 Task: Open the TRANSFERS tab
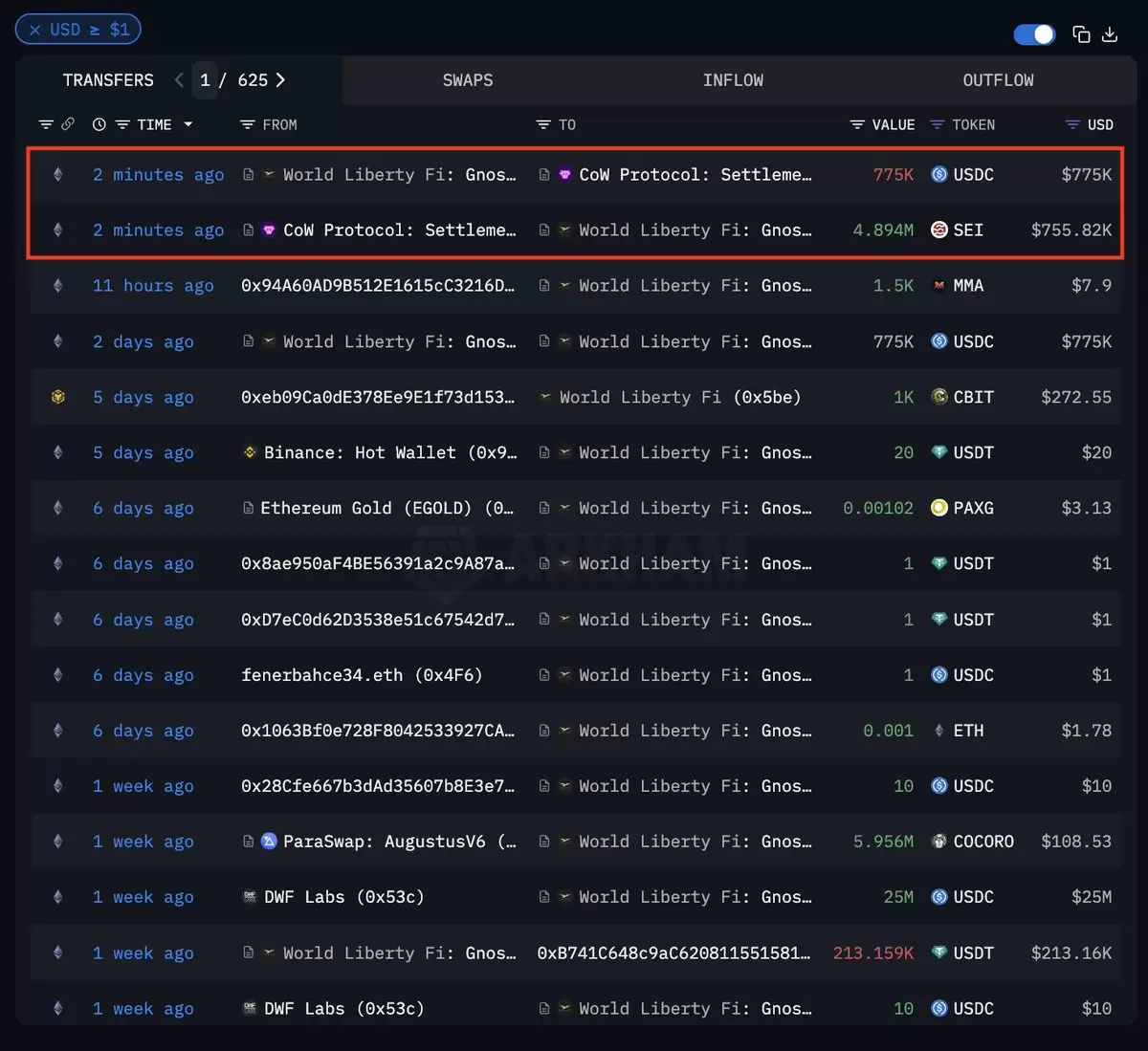tap(108, 80)
